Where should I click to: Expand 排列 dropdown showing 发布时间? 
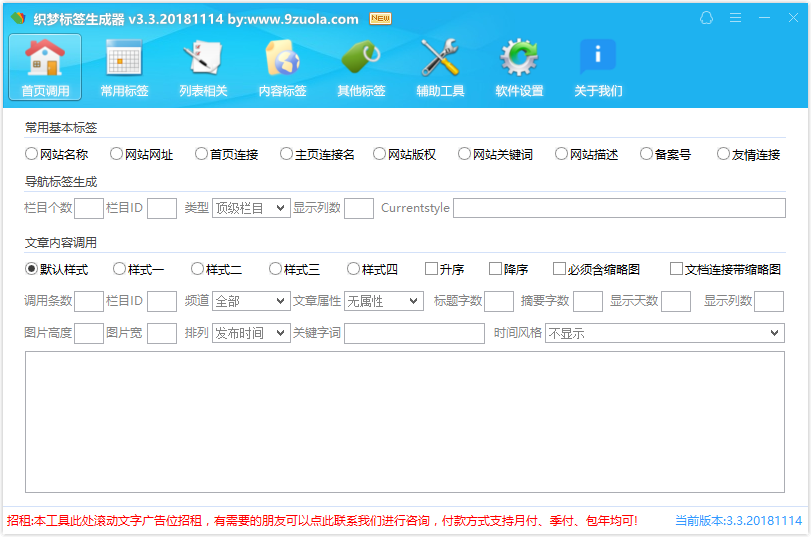tap(251, 333)
